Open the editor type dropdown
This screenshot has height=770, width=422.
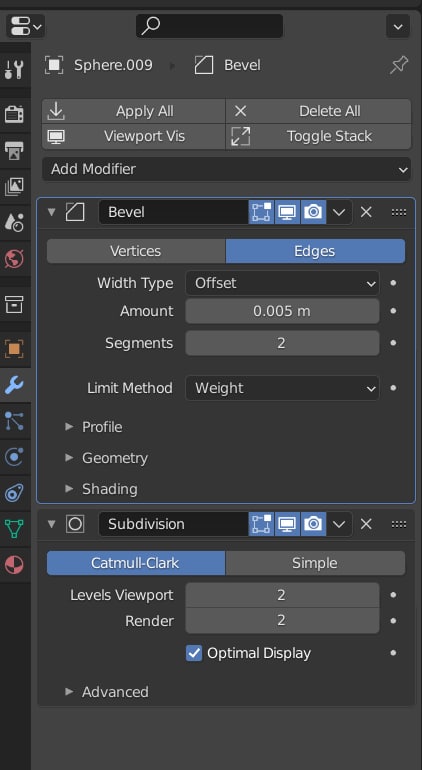[25, 26]
